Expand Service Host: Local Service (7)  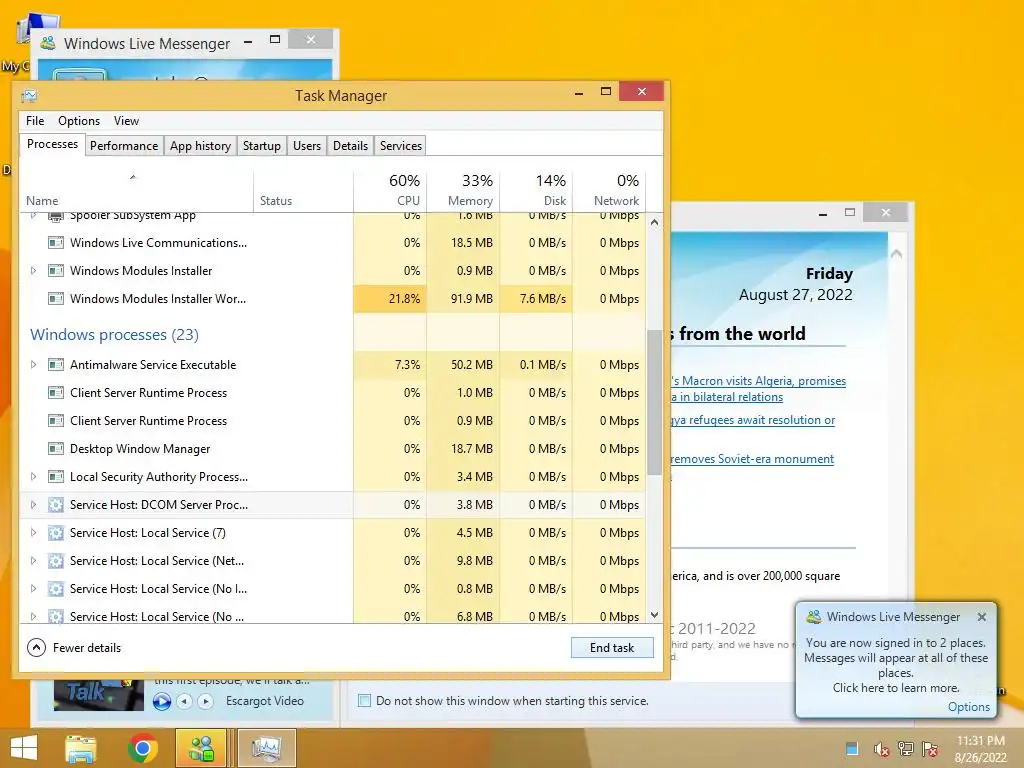(x=33, y=533)
